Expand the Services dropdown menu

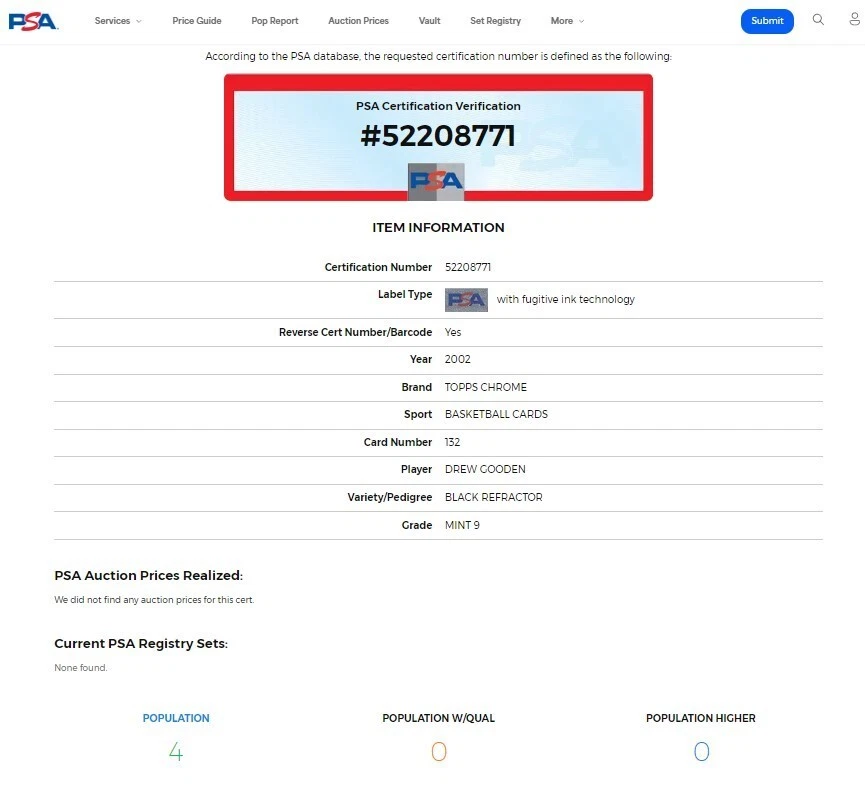click(118, 21)
